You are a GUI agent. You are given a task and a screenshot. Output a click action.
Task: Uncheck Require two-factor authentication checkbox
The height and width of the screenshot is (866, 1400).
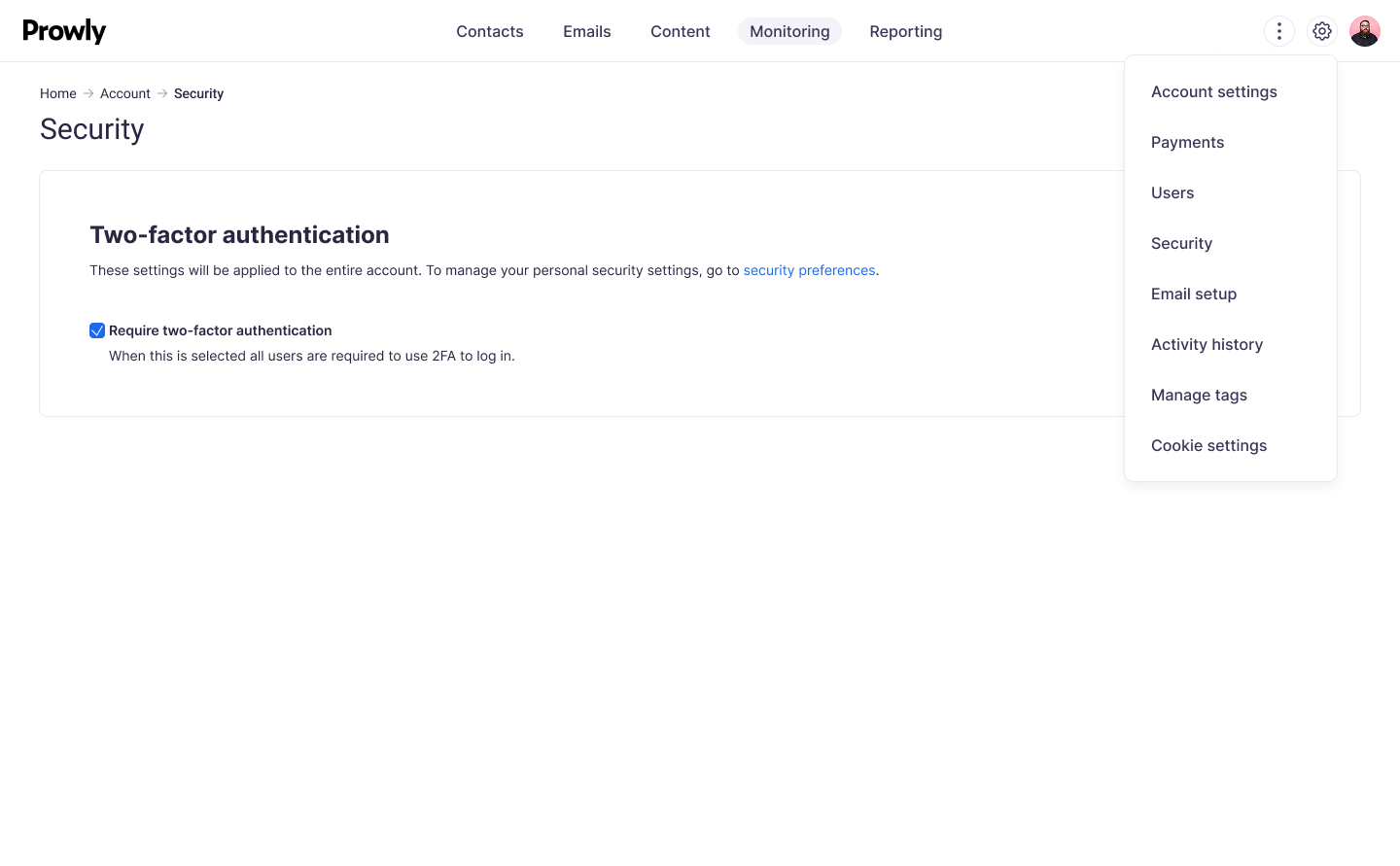pos(97,330)
